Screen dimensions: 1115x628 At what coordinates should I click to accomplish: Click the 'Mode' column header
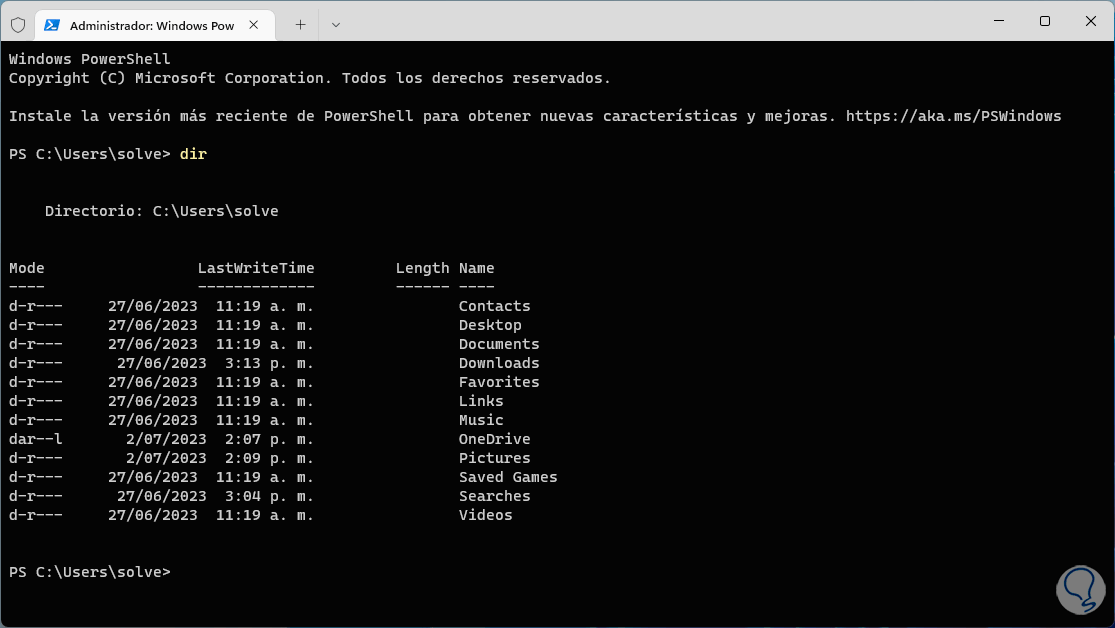pyautogui.click(x=27, y=268)
